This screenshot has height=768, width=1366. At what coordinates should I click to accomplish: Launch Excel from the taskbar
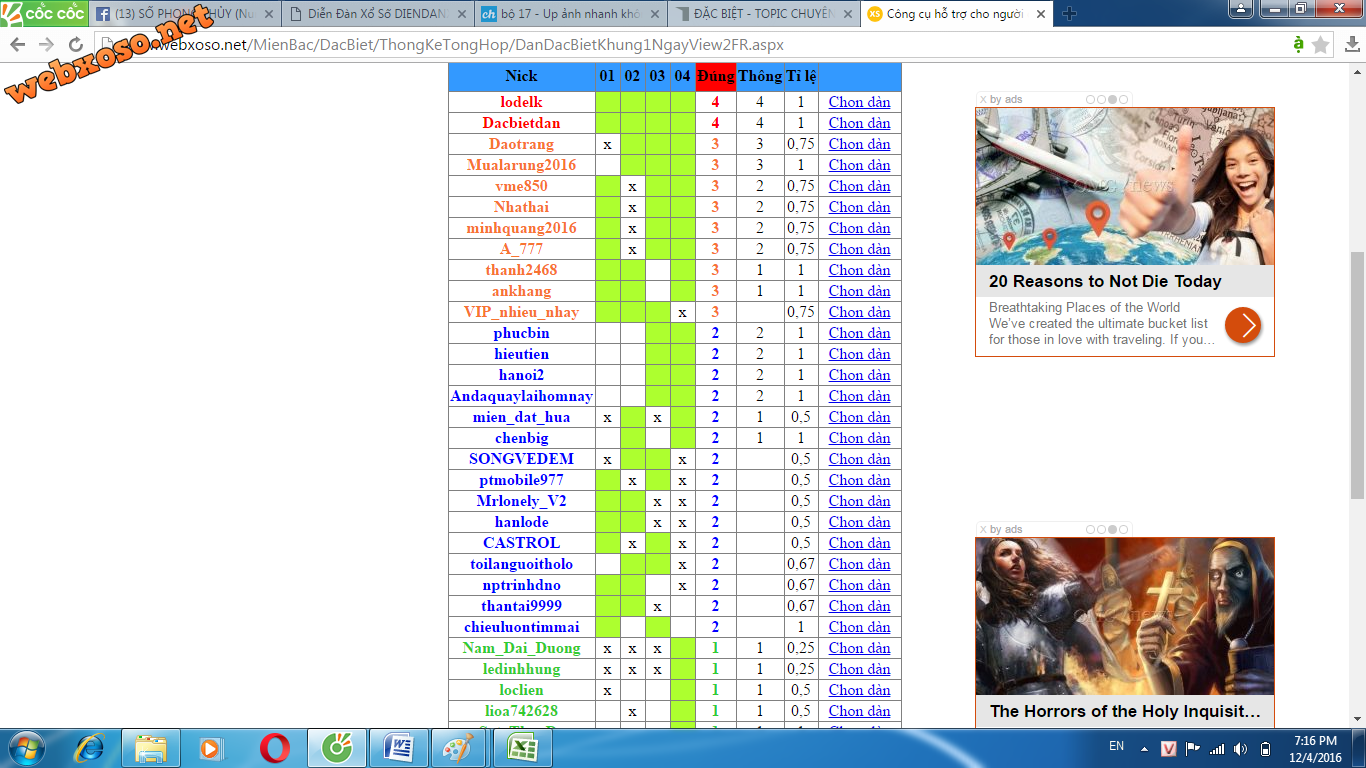point(522,748)
